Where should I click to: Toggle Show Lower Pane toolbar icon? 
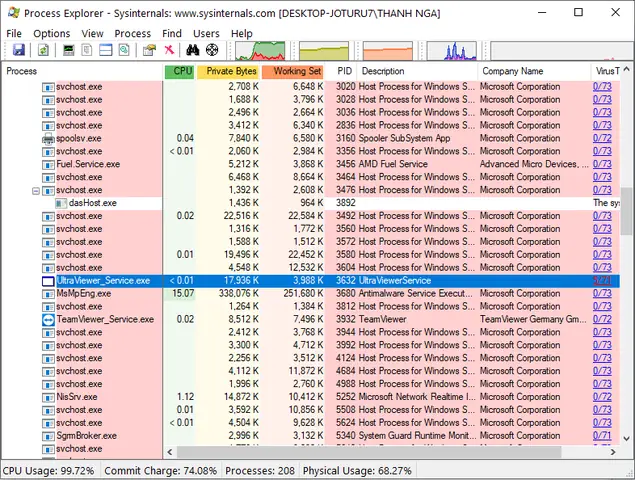tap(106, 50)
